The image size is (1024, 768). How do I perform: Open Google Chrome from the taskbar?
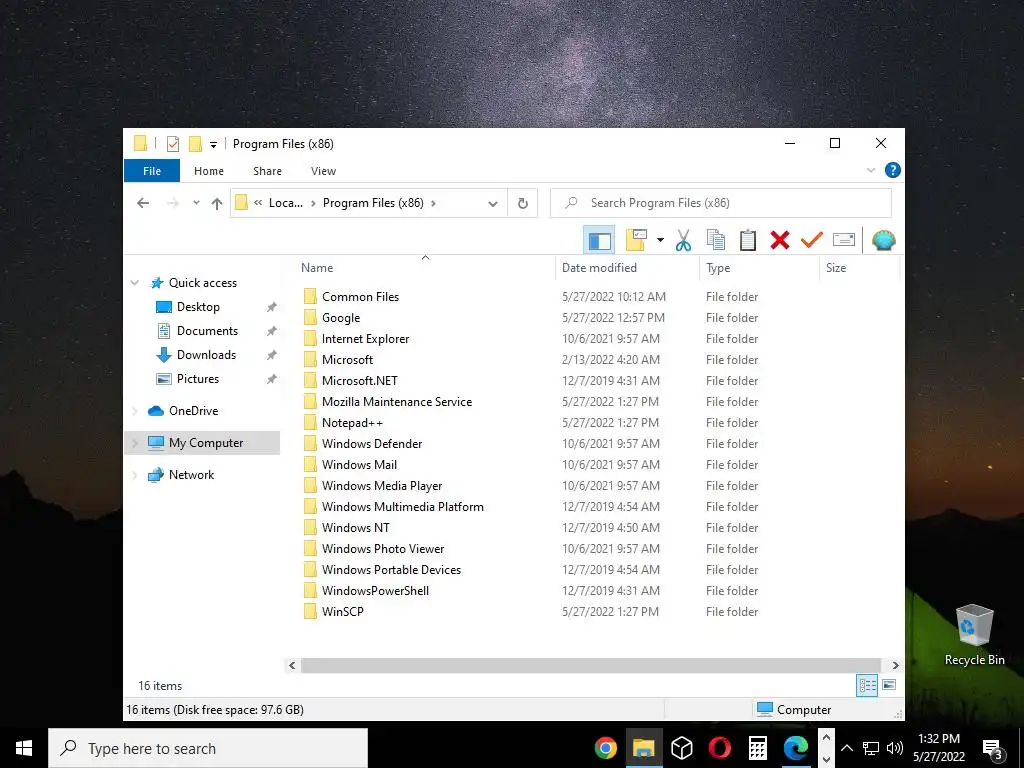click(x=605, y=748)
